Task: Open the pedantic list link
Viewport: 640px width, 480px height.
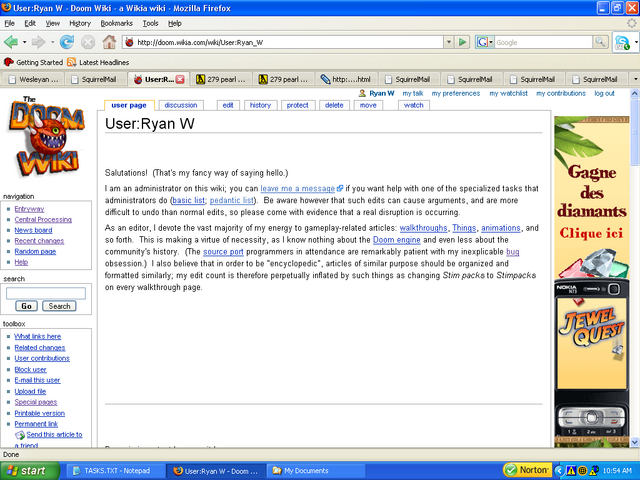Action: click(231, 200)
